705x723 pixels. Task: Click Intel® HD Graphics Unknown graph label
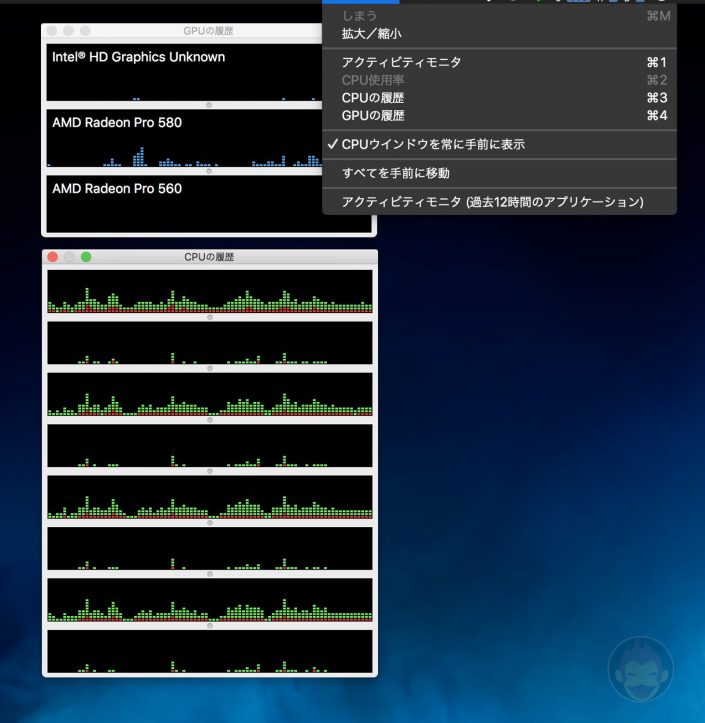coord(138,57)
